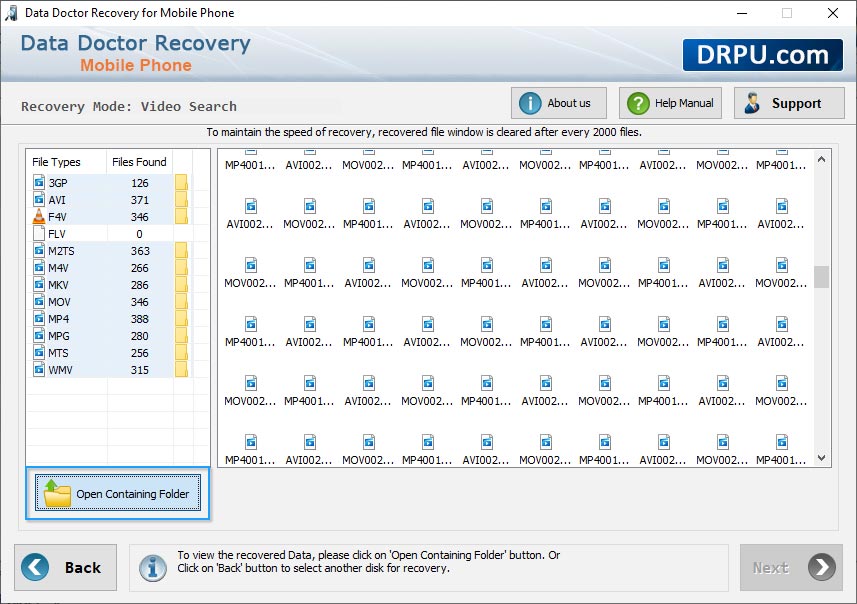Viewport: 857px width, 604px height.
Task: Select the F4V row label
Action: point(57,217)
